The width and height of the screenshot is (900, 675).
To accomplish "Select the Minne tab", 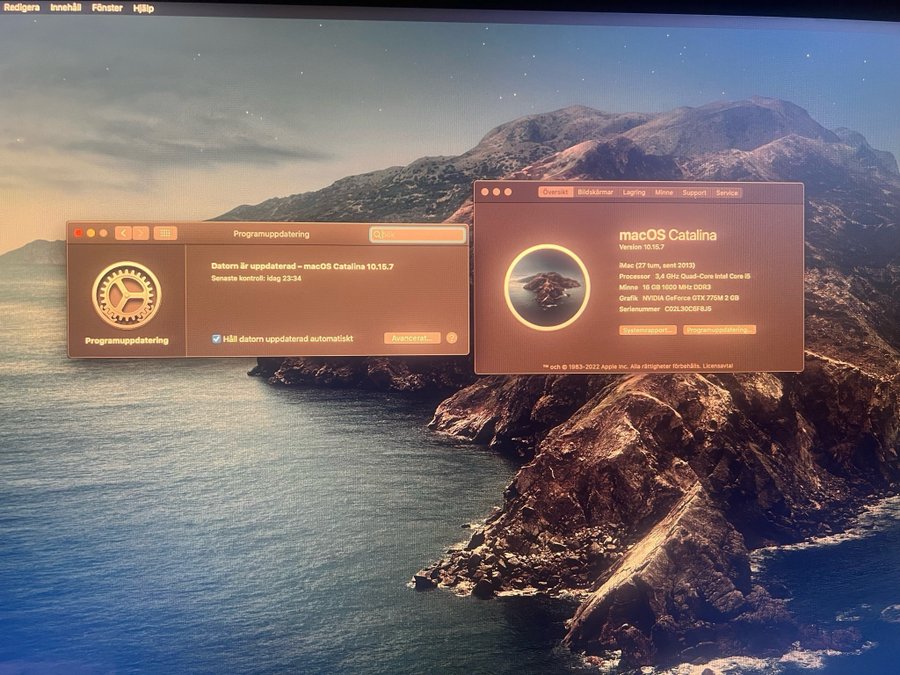I will (664, 192).
